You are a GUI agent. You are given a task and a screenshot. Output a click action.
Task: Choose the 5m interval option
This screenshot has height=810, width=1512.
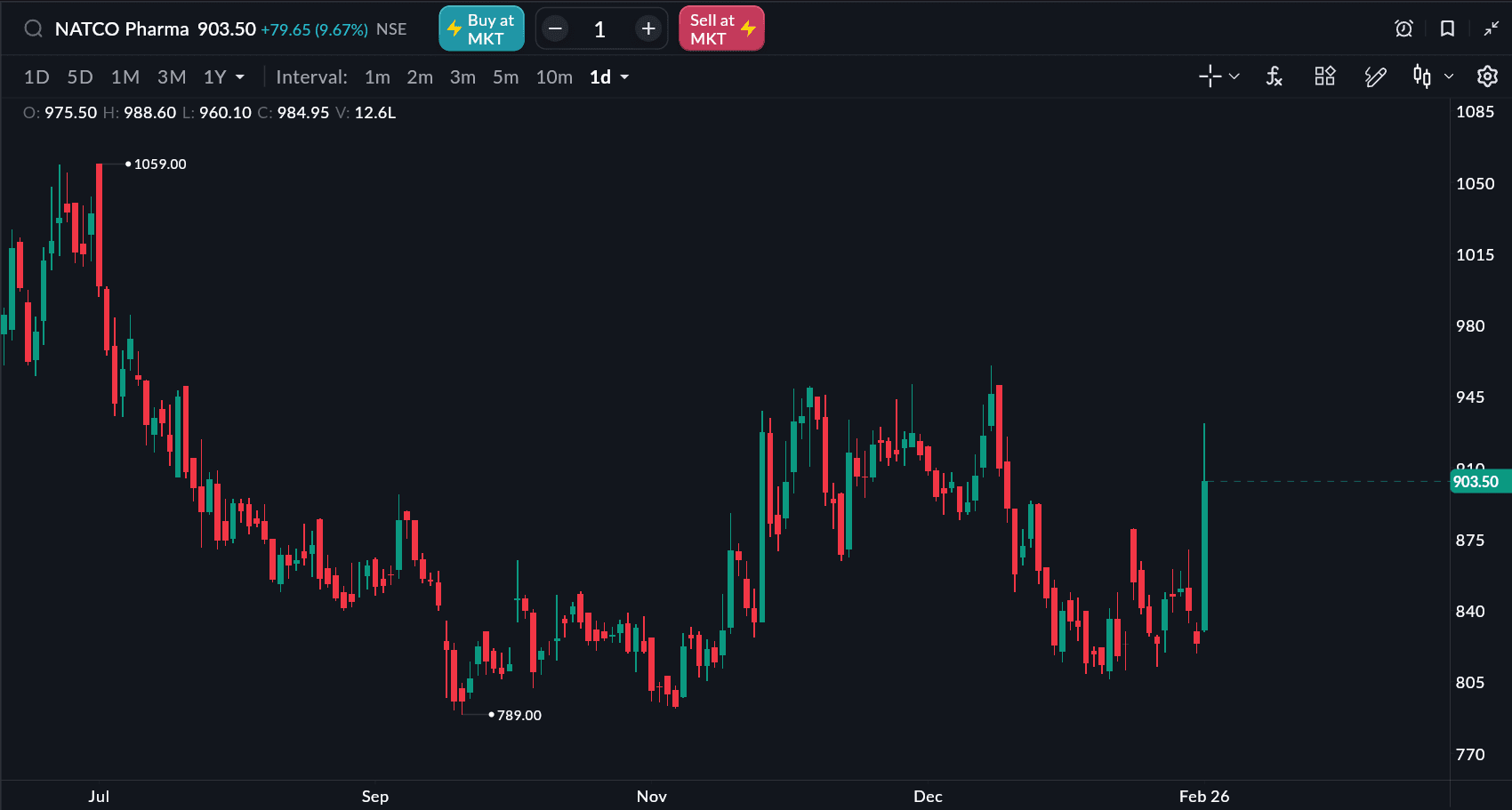pyautogui.click(x=505, y=77)
